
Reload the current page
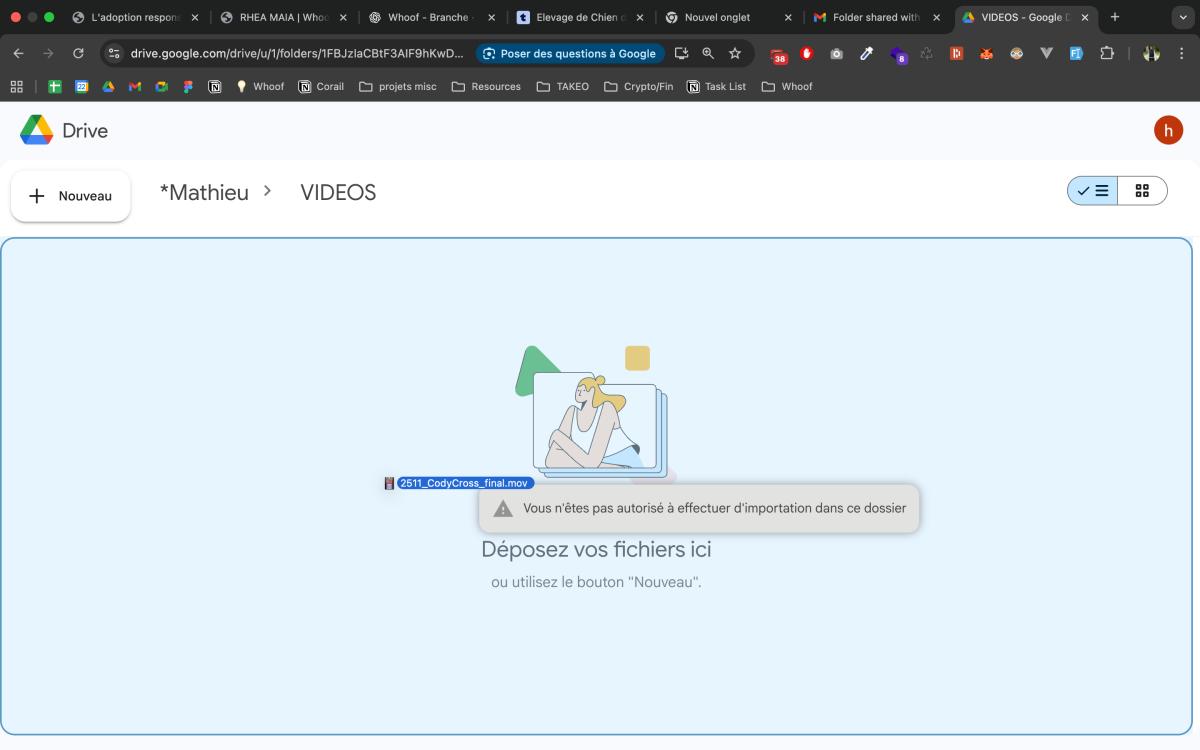point(78,53)
